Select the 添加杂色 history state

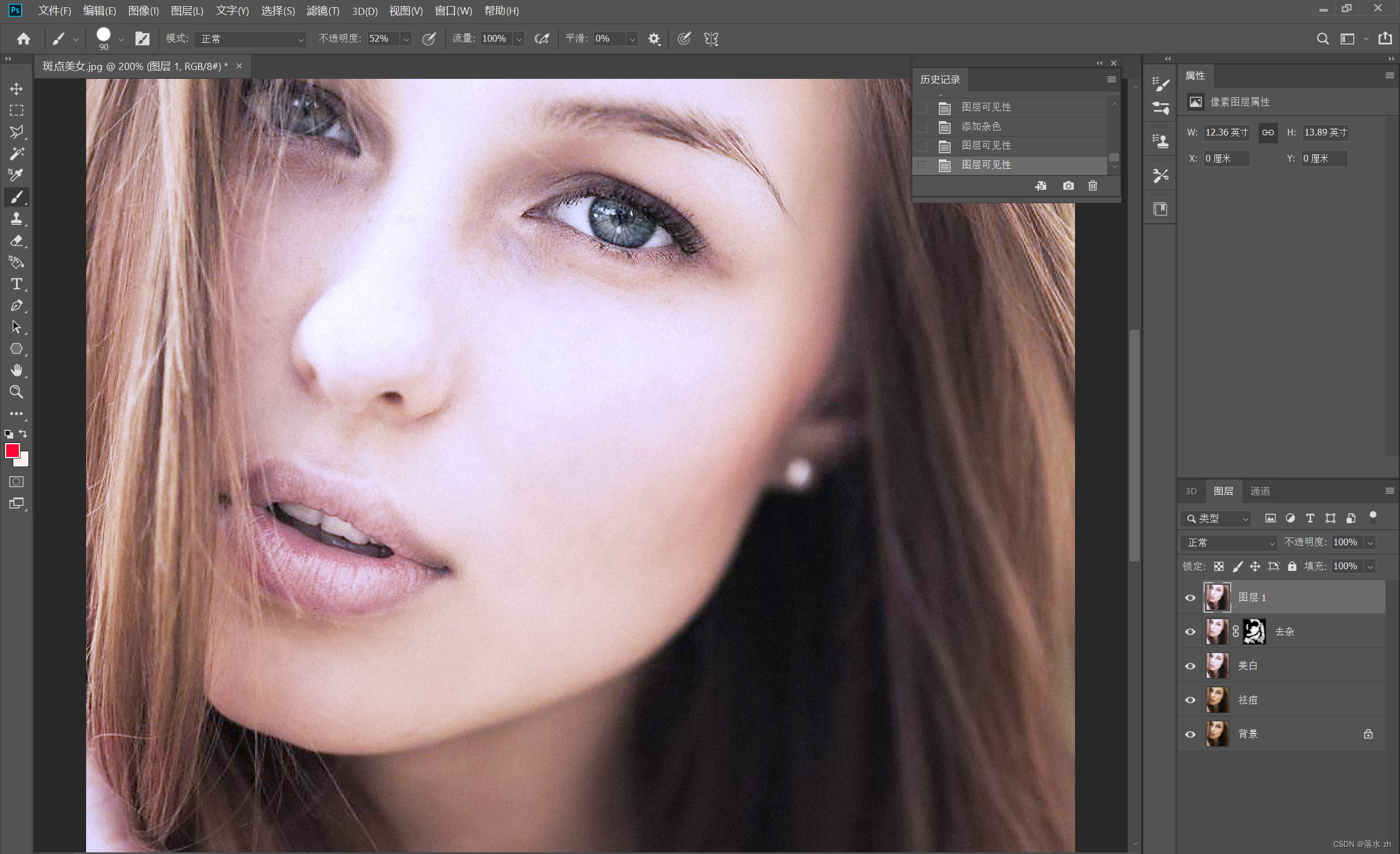[x=981, y=127]
